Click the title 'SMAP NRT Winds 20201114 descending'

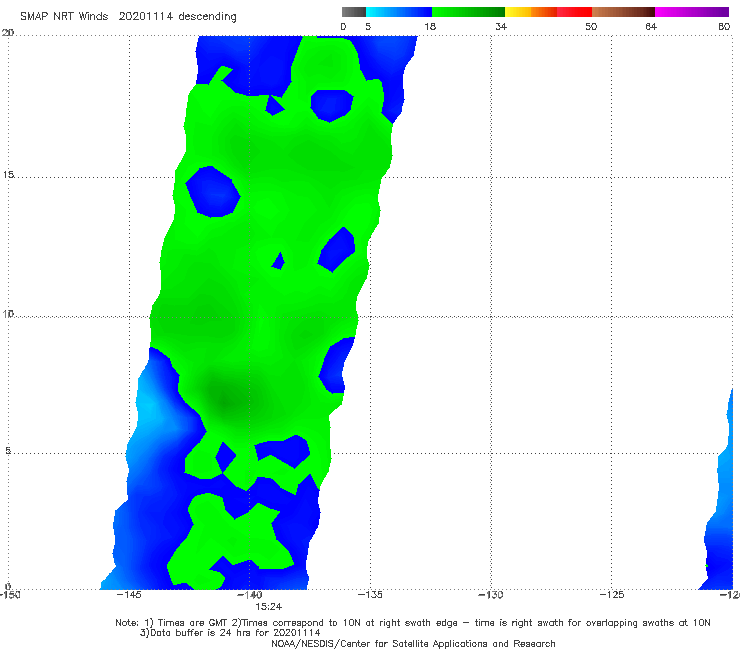tap(128, 16)
